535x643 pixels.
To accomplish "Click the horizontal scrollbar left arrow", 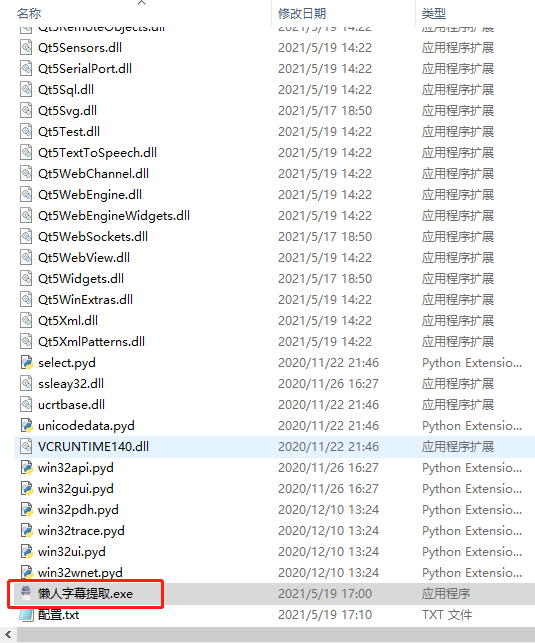I will coord(8,635).
